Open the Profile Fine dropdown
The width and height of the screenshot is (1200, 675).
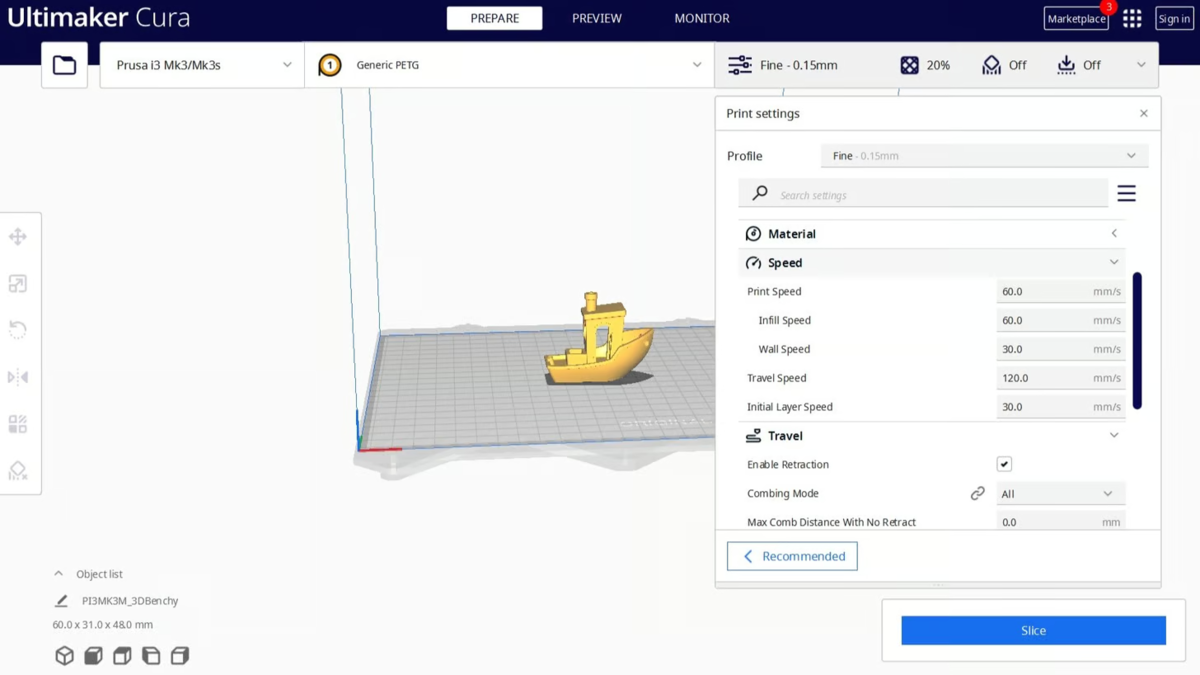[984, 156]
